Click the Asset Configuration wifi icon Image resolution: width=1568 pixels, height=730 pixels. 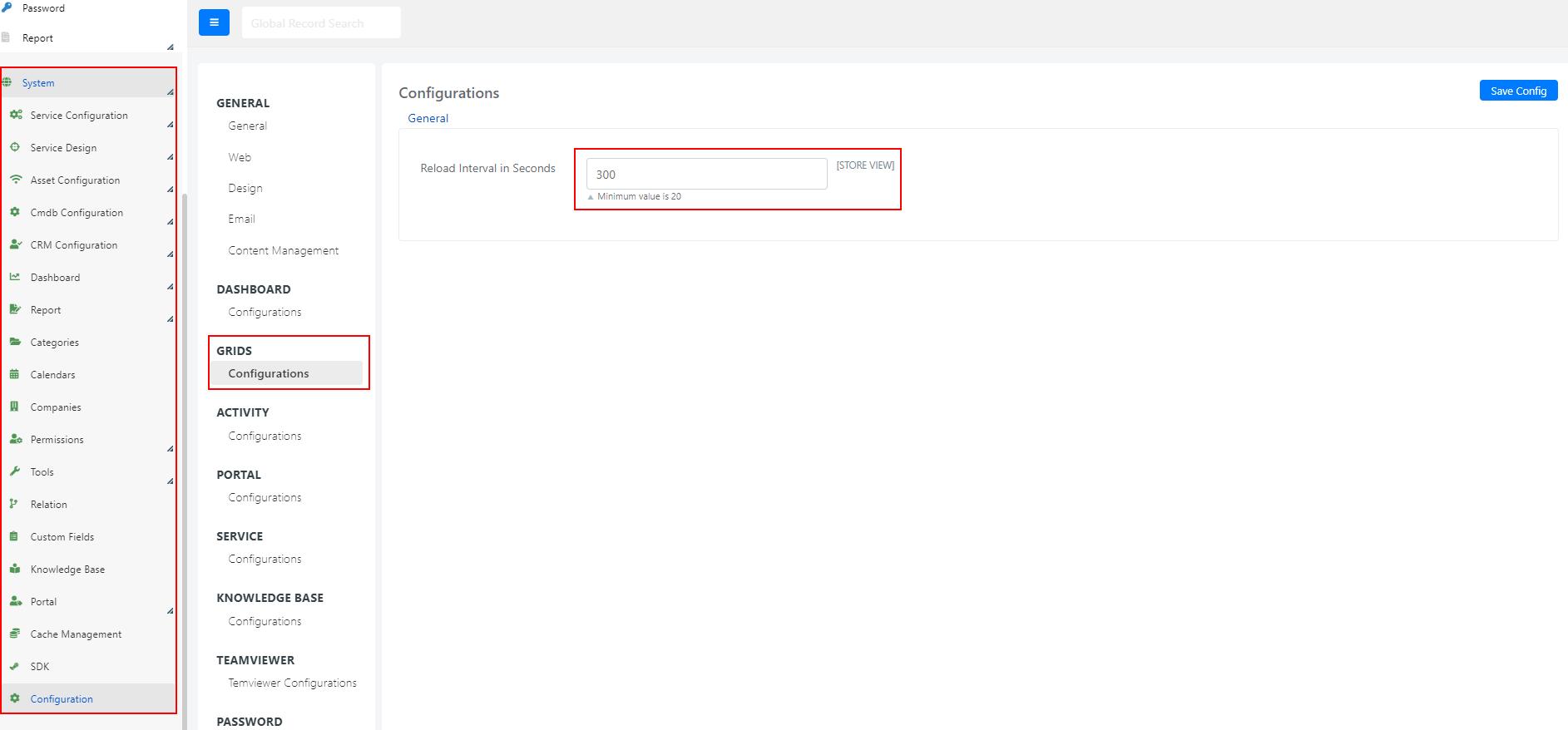click(x=16, y=180)
